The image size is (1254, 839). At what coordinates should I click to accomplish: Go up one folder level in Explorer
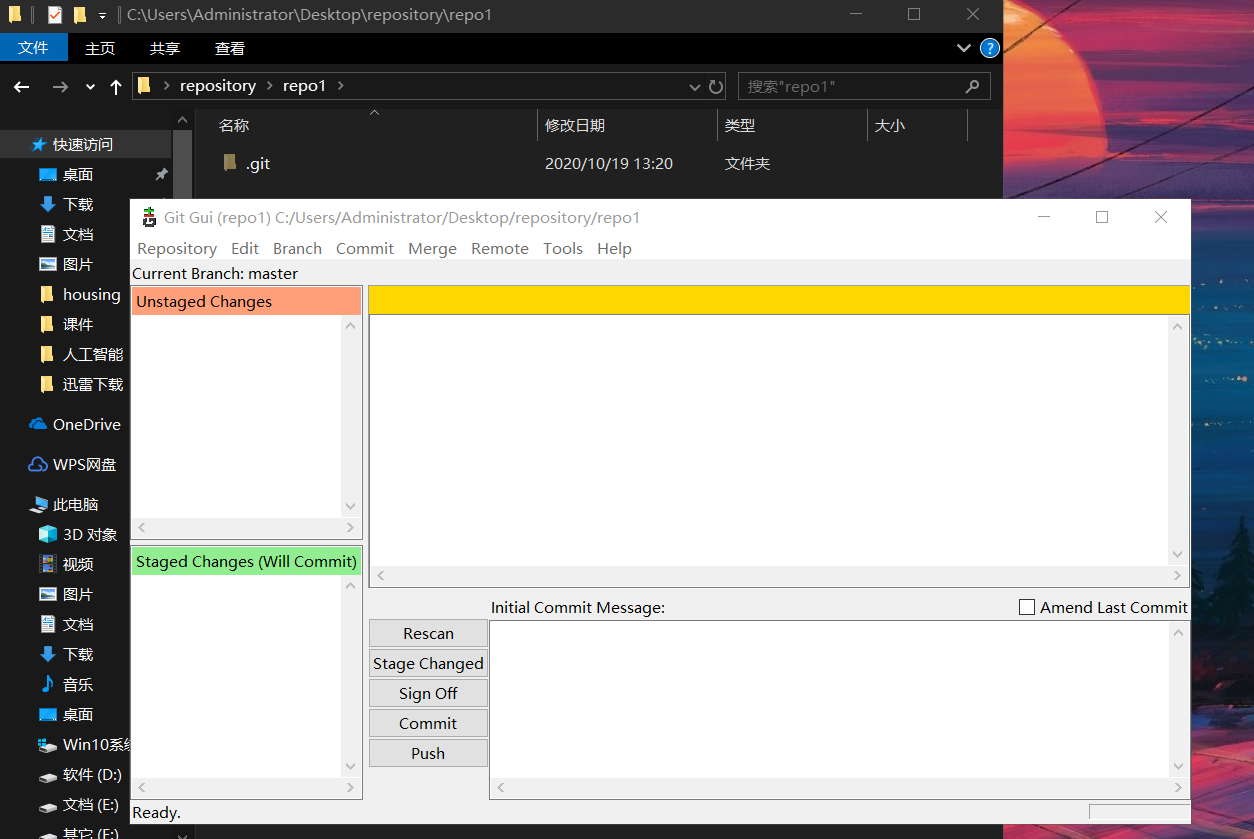coord(116,87)
